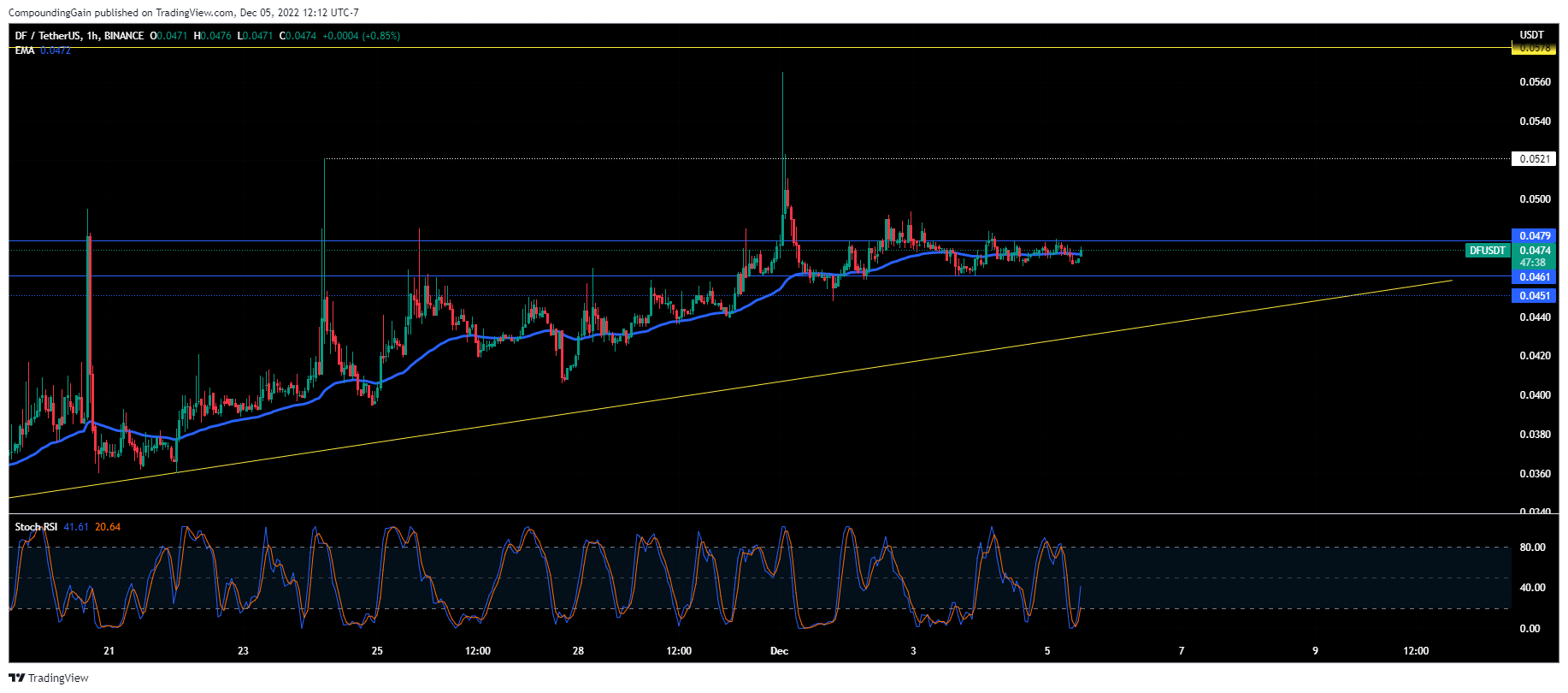The height and width of the screenshot is (693, 1568).
Task: Click the 0.0500 price axis value
Action: point(1535,199)
